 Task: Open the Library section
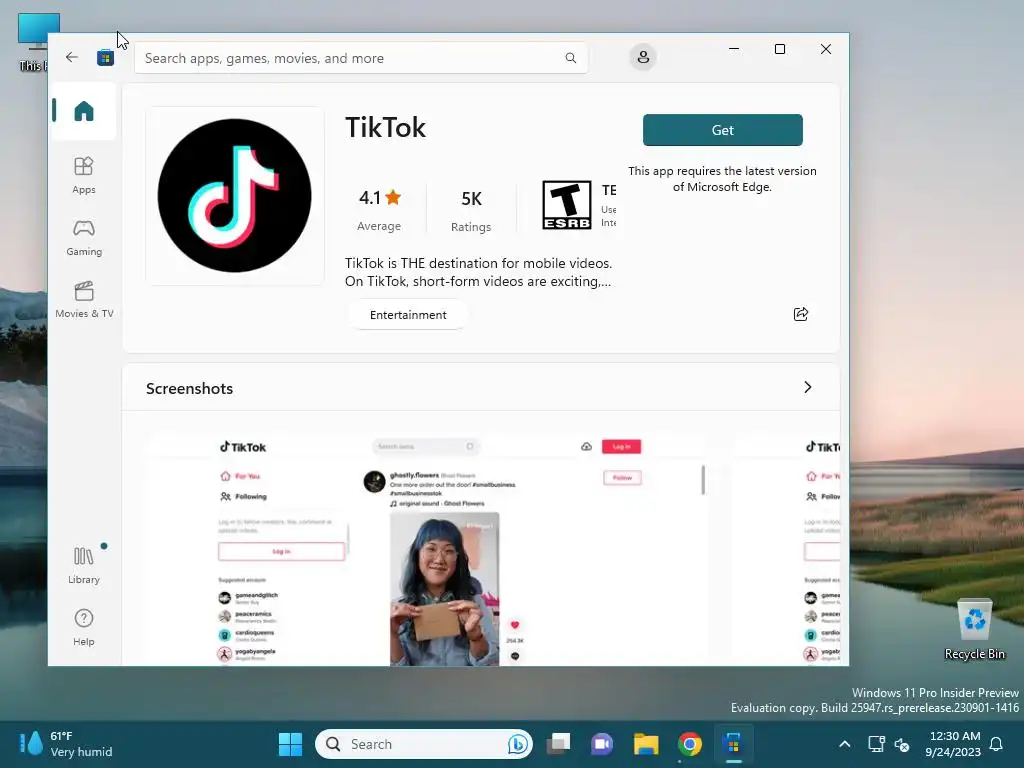[x=84, y=566]
